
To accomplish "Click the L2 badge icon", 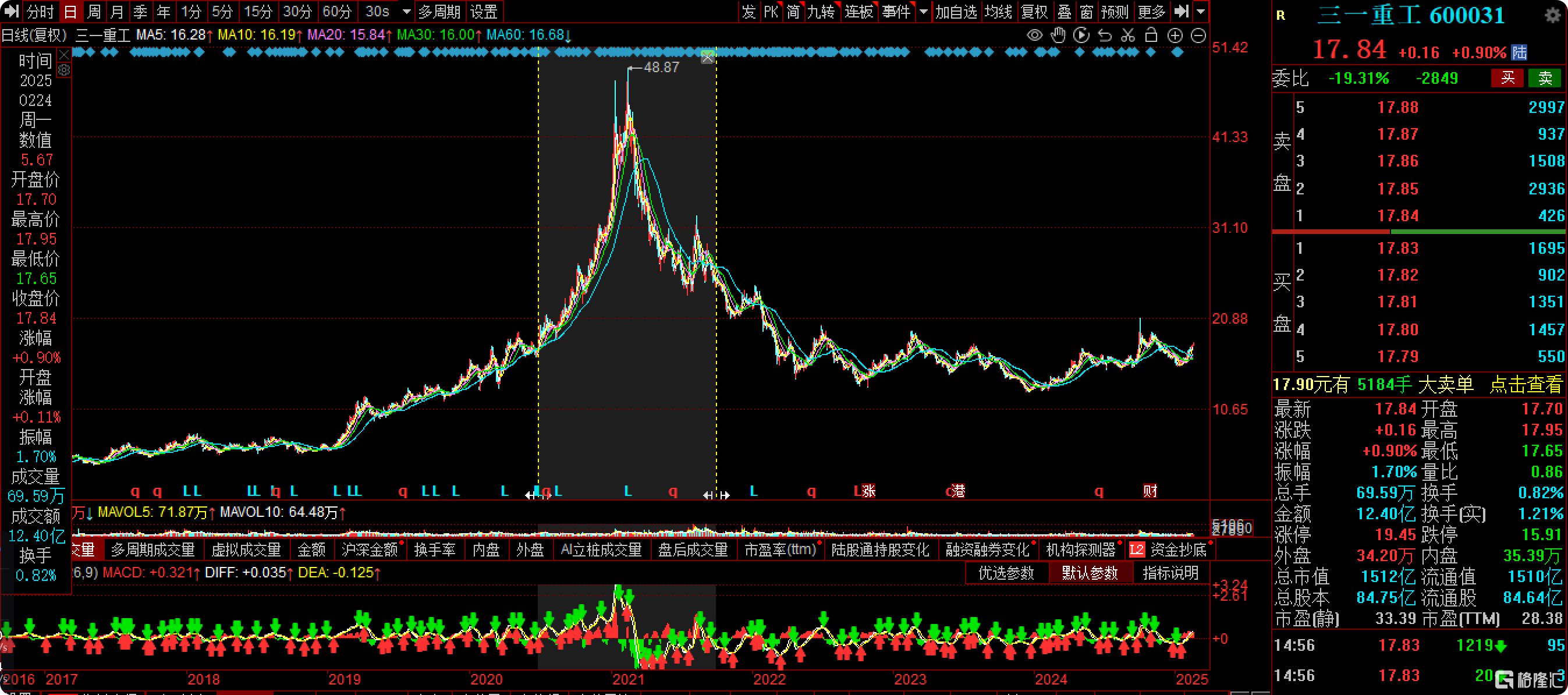I will pyautogui.click(x=1137, y=549).
